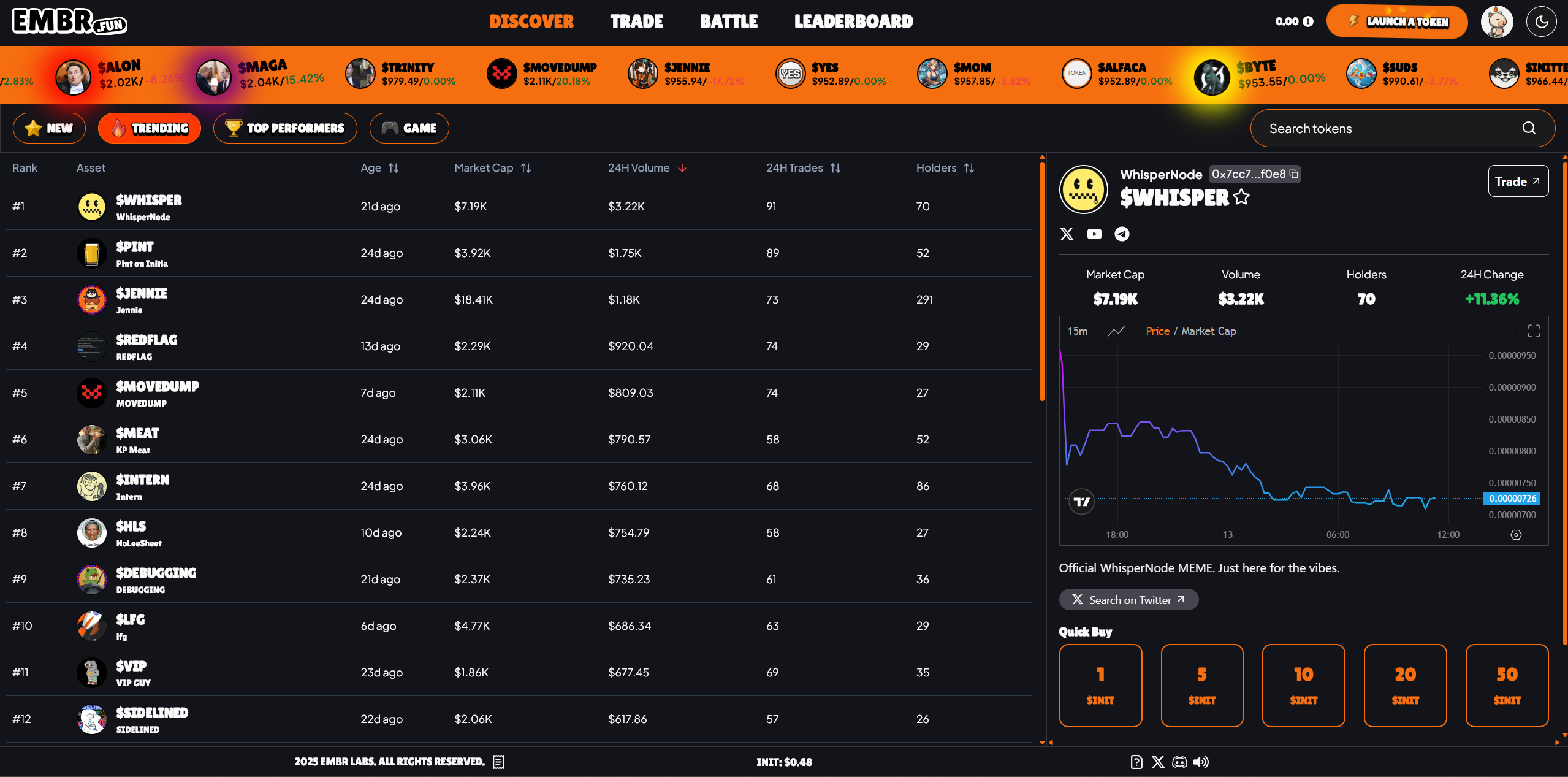The height and width of the screenshot is (777, 1568).
Task: Open the 15m chart interval selector
Action: click(x=1077, y=331)
